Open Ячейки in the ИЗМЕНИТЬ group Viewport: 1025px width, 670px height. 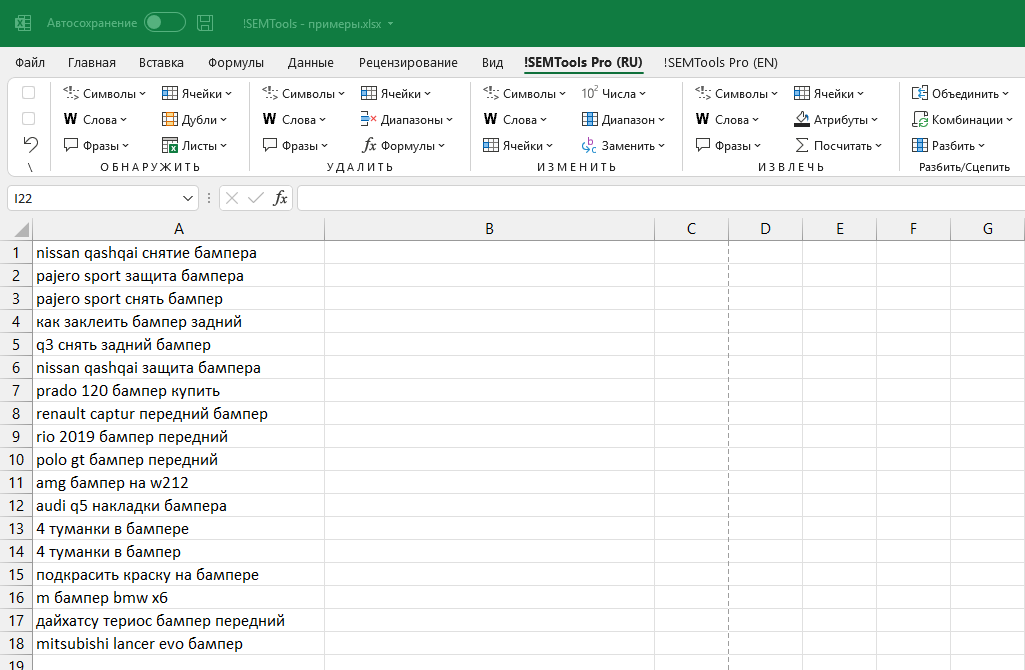[518, 146]
